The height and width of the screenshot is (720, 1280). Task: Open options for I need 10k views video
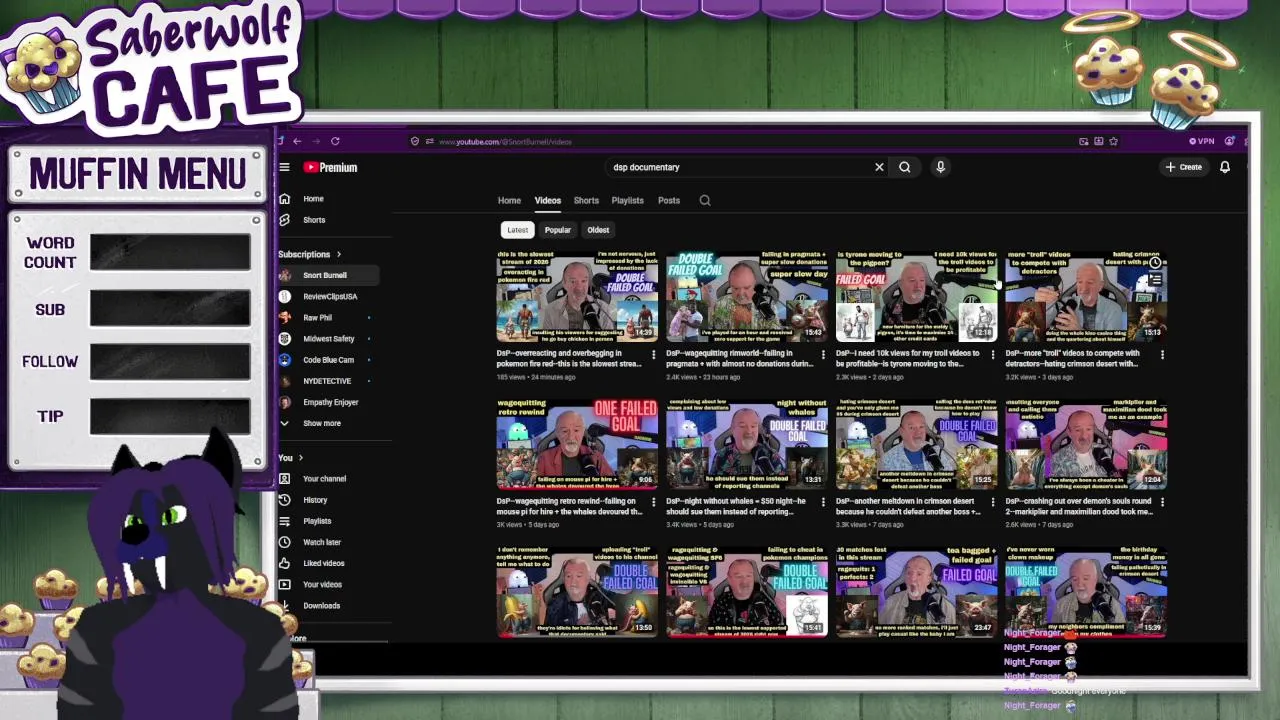992,354
